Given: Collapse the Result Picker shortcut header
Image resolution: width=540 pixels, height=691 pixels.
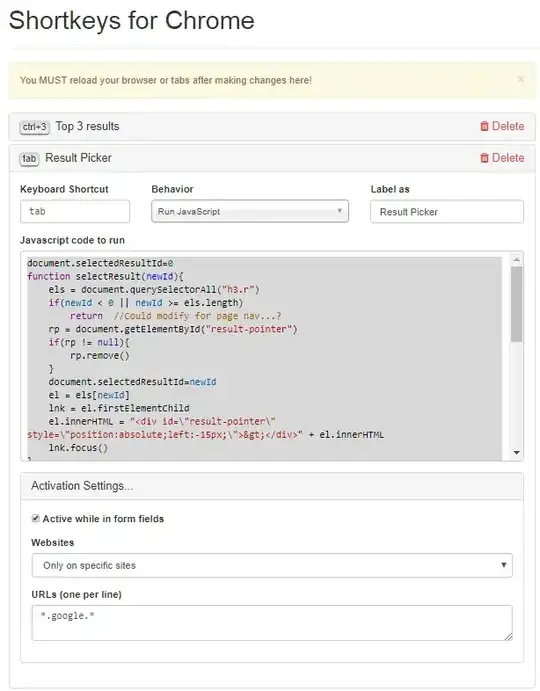Looking at the screenshot, I should (x=272, y=158).
